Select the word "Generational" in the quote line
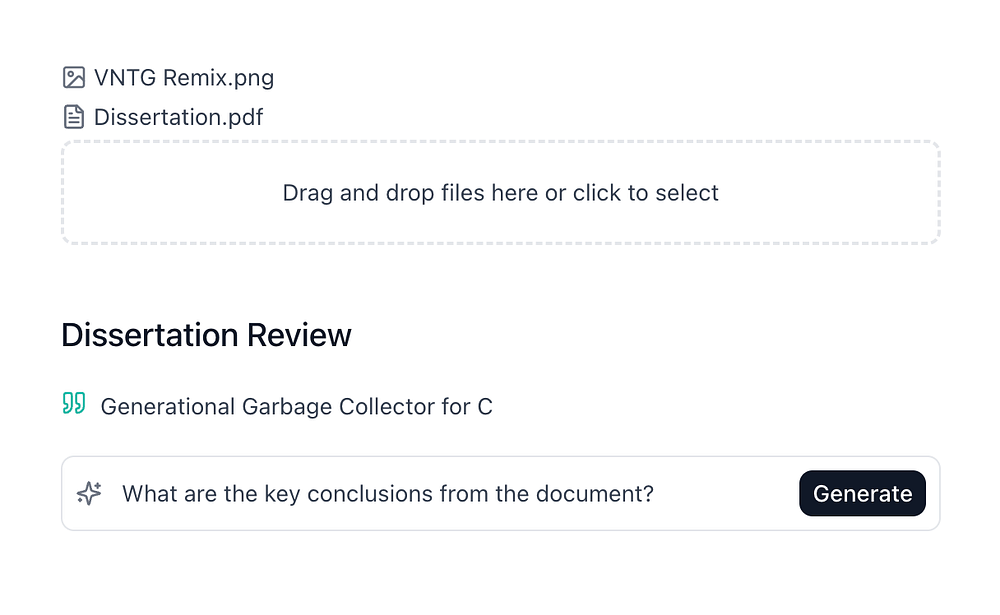 pyautogui.click(x=167, y=407)
